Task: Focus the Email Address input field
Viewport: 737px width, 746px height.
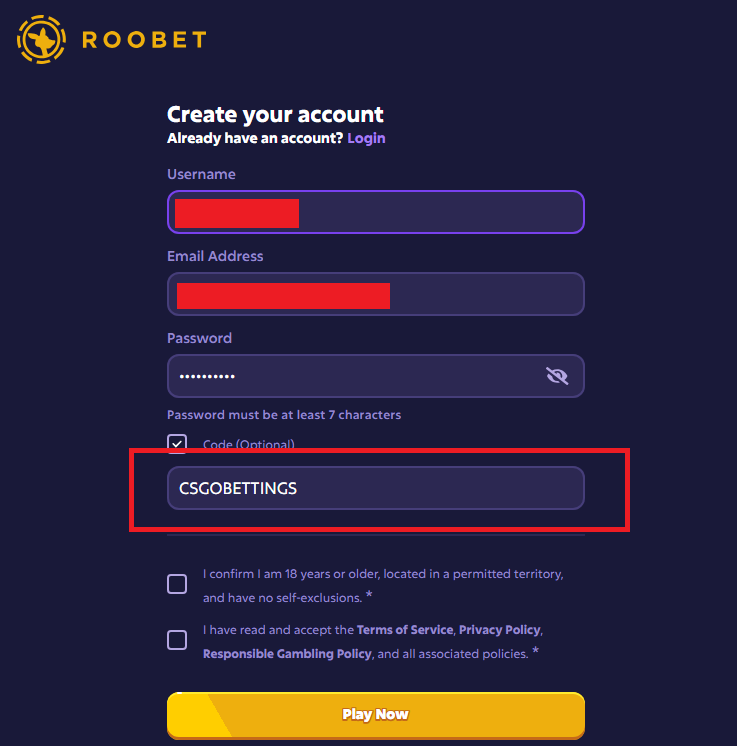Action: (480, 294)
